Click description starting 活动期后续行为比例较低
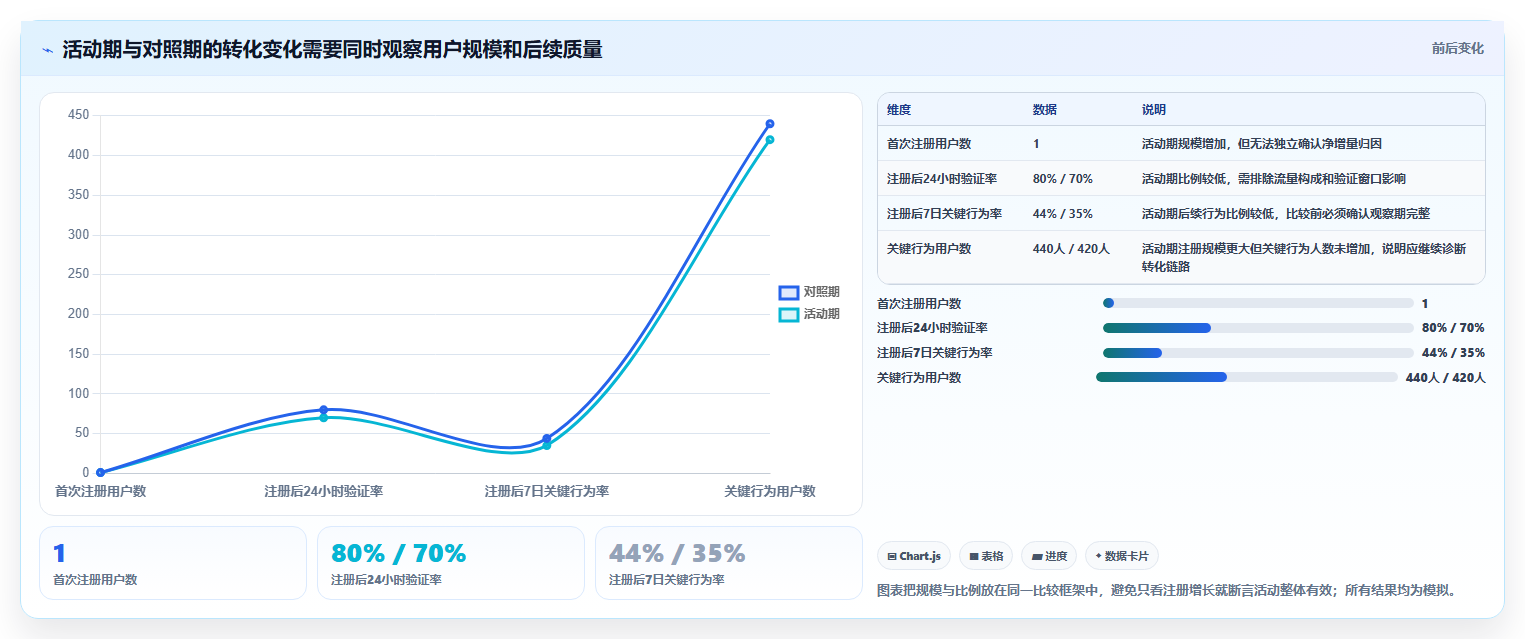This screenshot has height=639, width=1525. (x=1286, y=214)
